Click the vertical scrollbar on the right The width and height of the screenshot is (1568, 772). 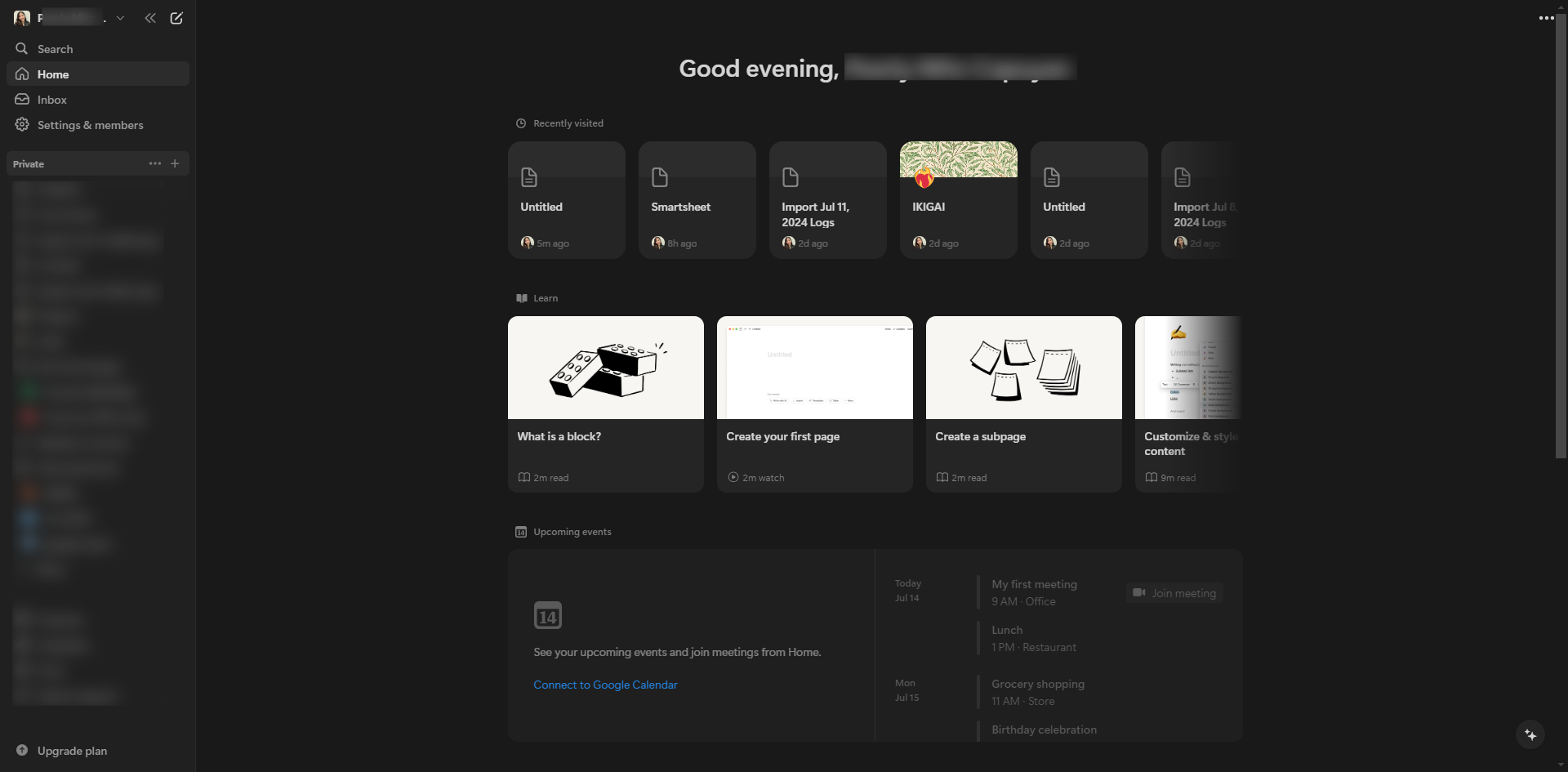[x=1561, y=237]
